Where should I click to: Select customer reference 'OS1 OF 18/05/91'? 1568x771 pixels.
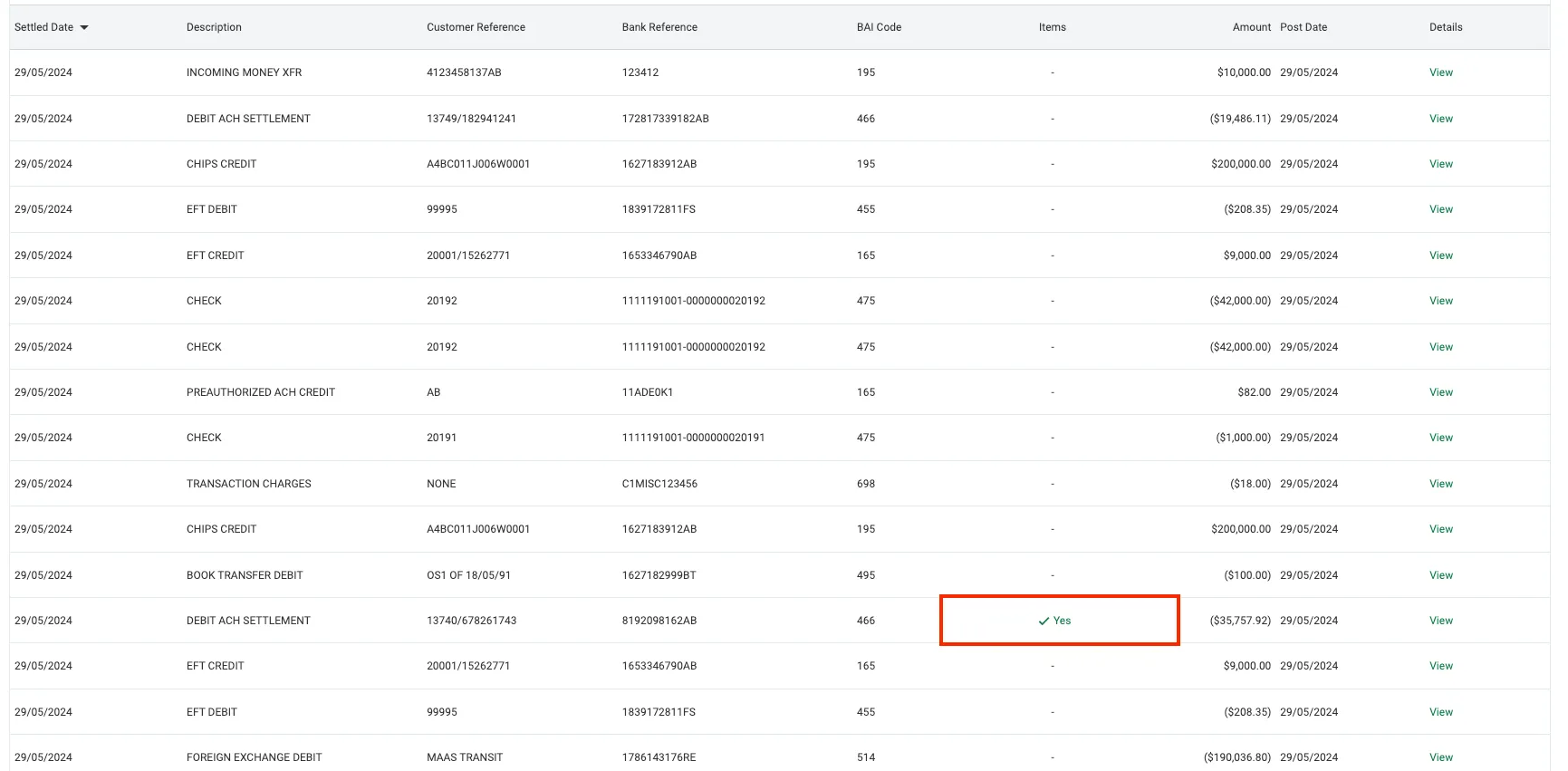tap(468, 575)
